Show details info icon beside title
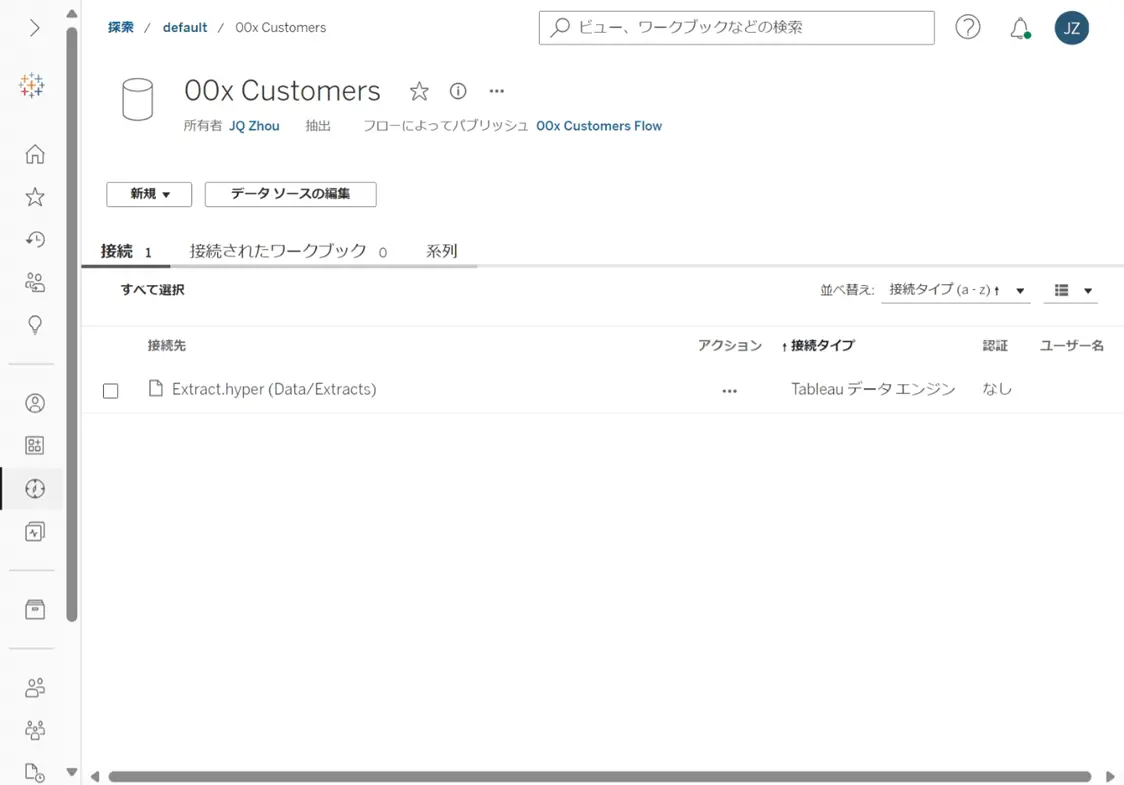Image resolution: width=1124 pixels, height=785 pixels. (457, 91)
